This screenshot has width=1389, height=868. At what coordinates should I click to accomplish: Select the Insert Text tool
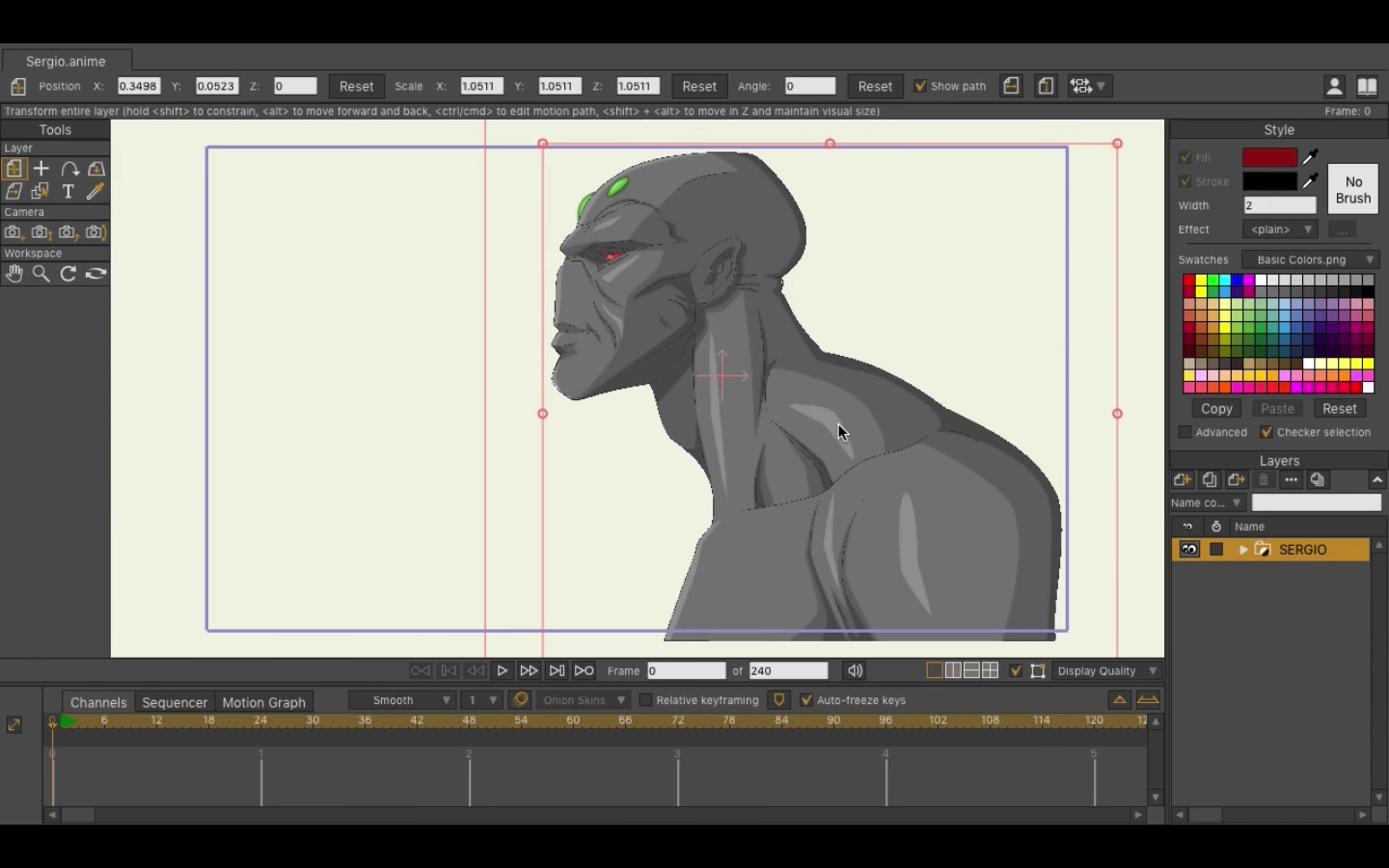click(x=68, y=191)
